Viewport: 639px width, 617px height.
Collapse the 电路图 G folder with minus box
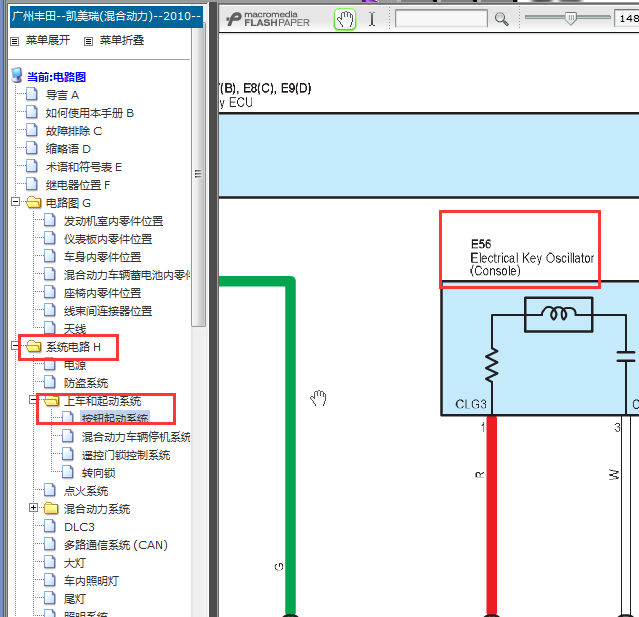(x=15, y=202)
